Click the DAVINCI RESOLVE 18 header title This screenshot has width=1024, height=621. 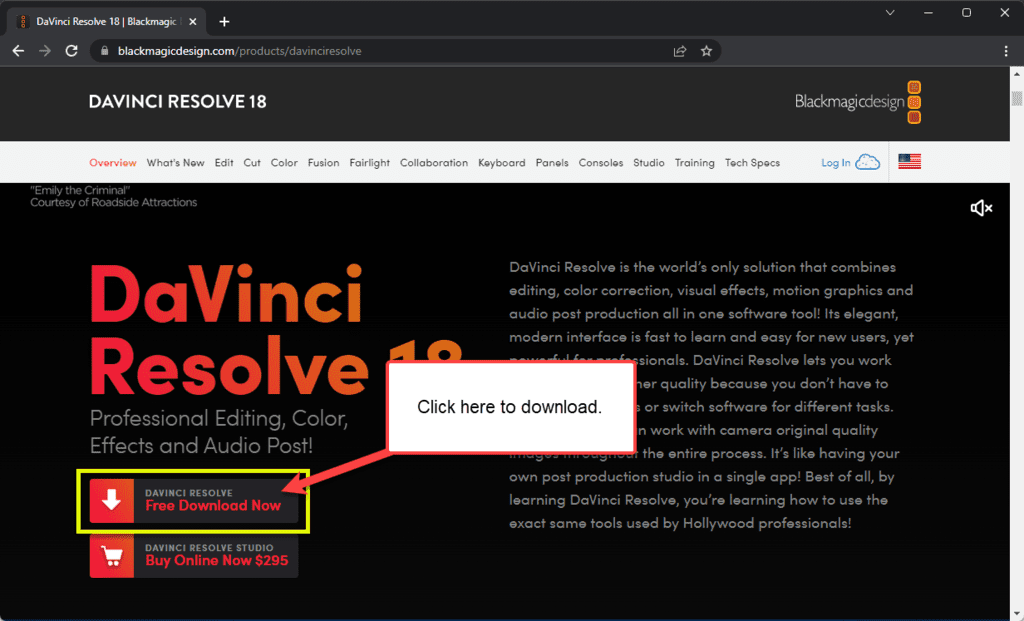178,102
